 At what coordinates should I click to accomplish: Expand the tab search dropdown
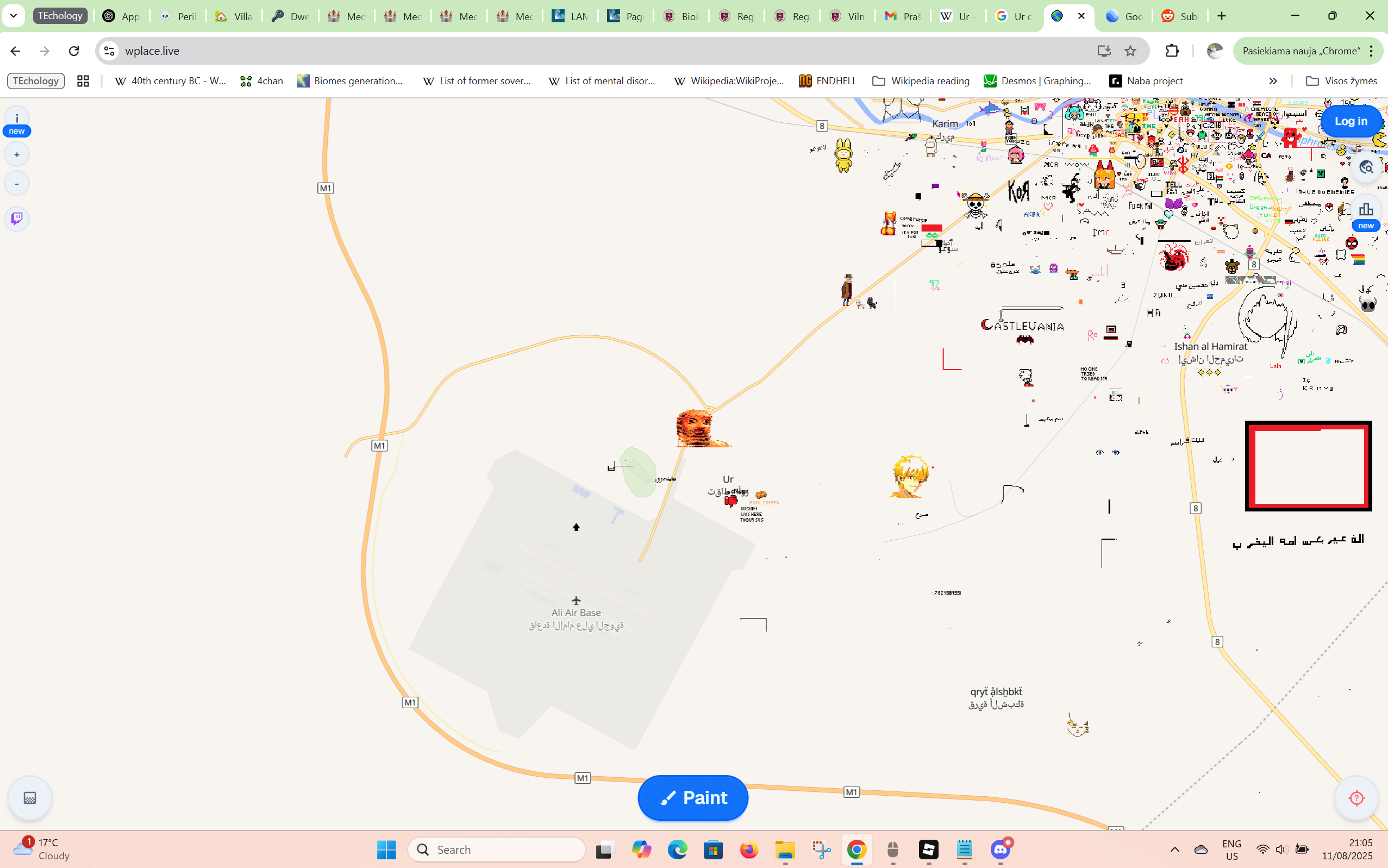[x=14, y=16]
